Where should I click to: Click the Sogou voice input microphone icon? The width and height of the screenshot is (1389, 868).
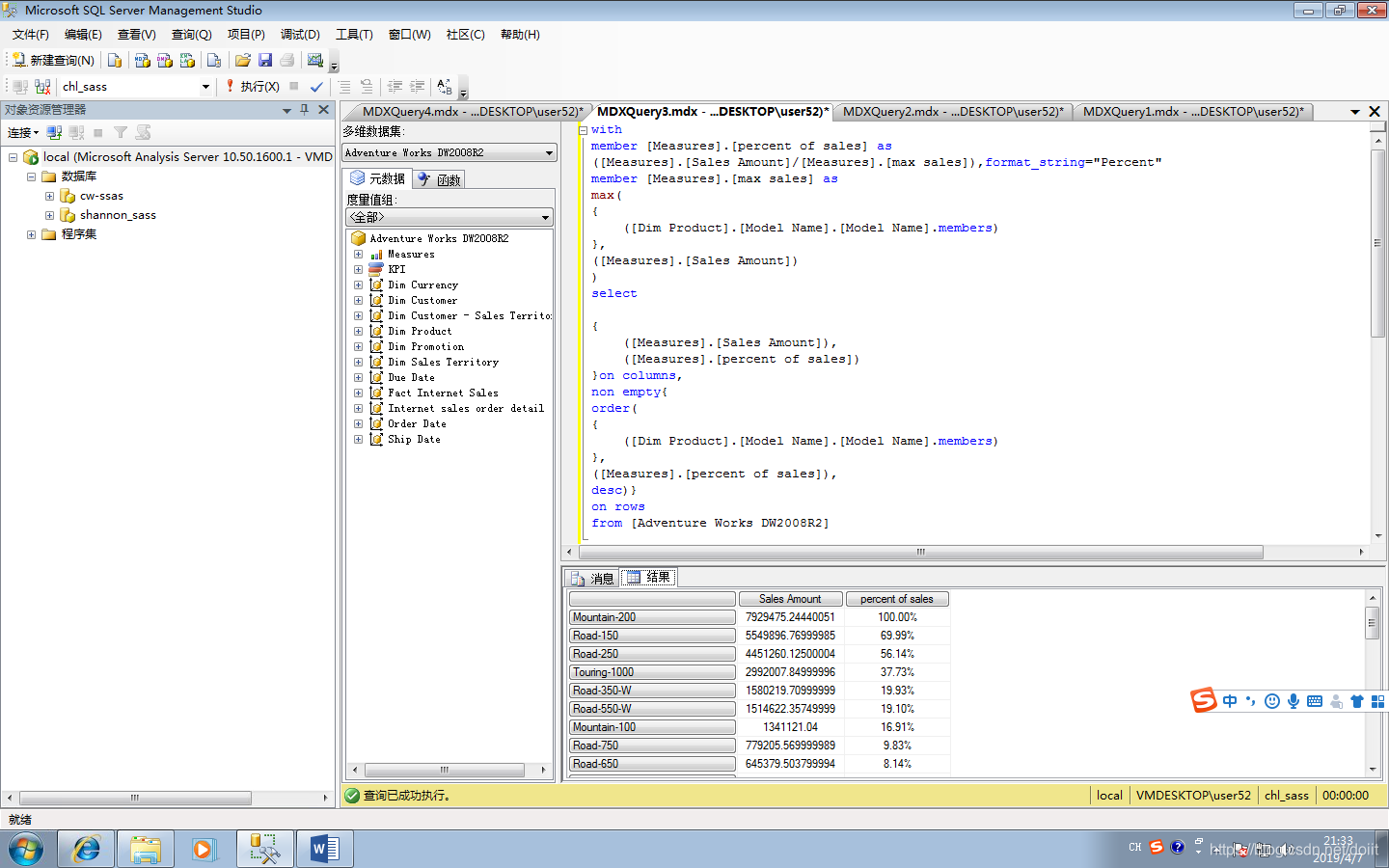pyautogui.click(x=1294, y=701)
